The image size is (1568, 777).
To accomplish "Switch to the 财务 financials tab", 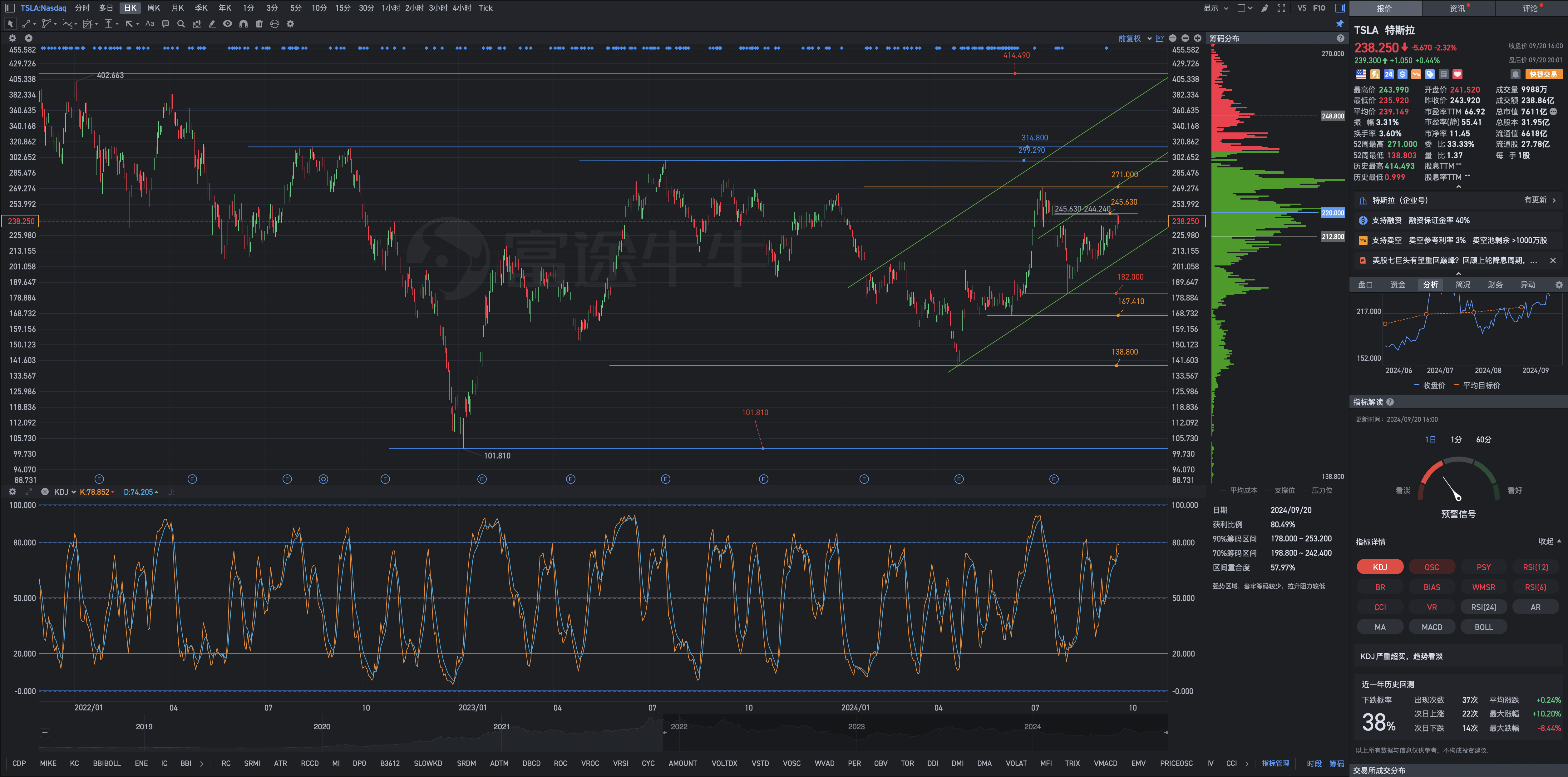I will (1495, 285).
